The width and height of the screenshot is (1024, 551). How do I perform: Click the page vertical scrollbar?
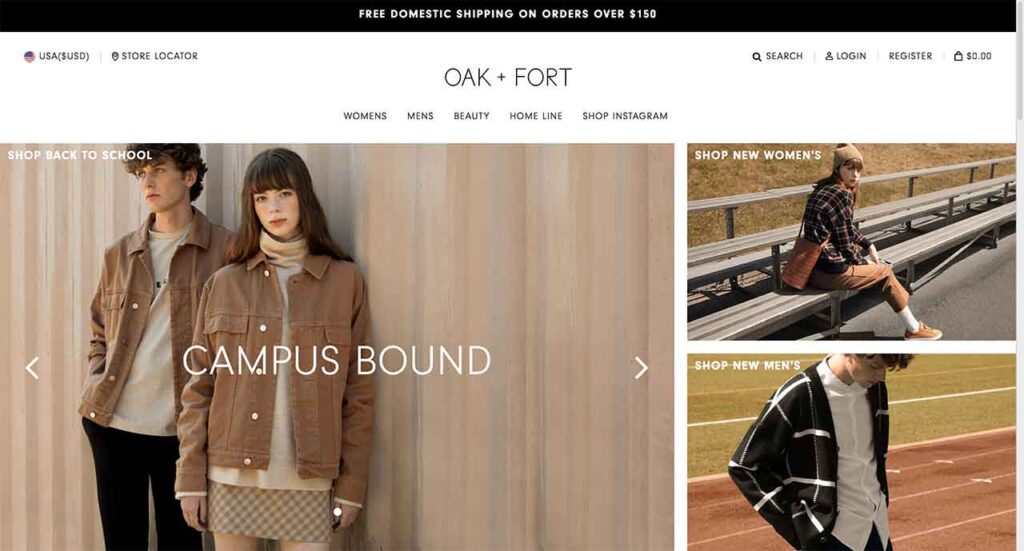pos(1020,276)
